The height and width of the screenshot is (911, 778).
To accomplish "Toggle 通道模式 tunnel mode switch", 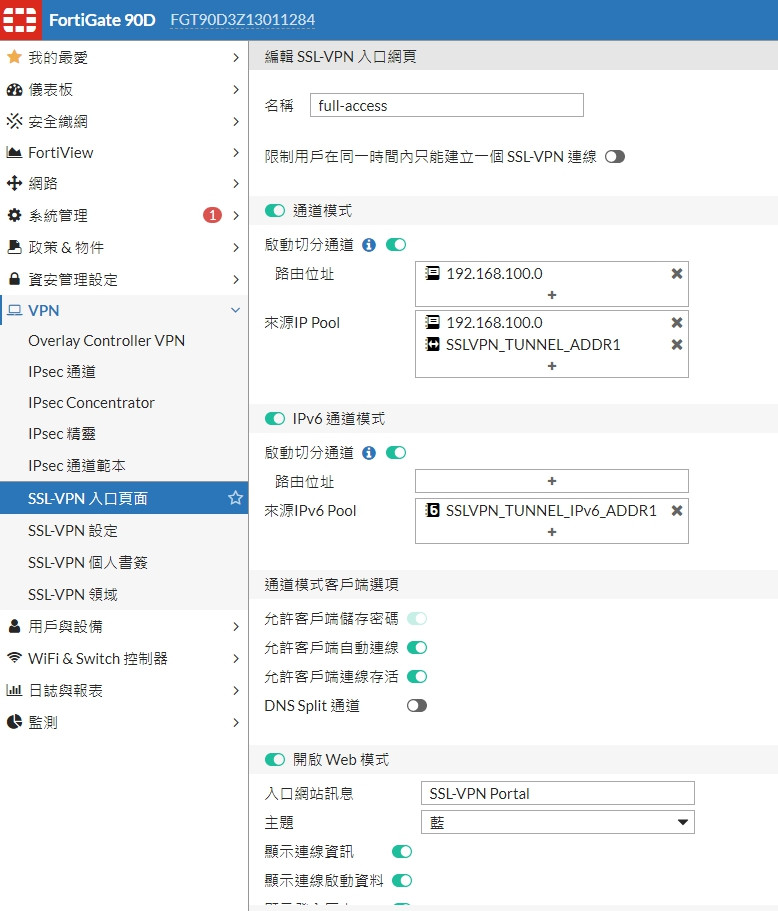I will point(275,210).
